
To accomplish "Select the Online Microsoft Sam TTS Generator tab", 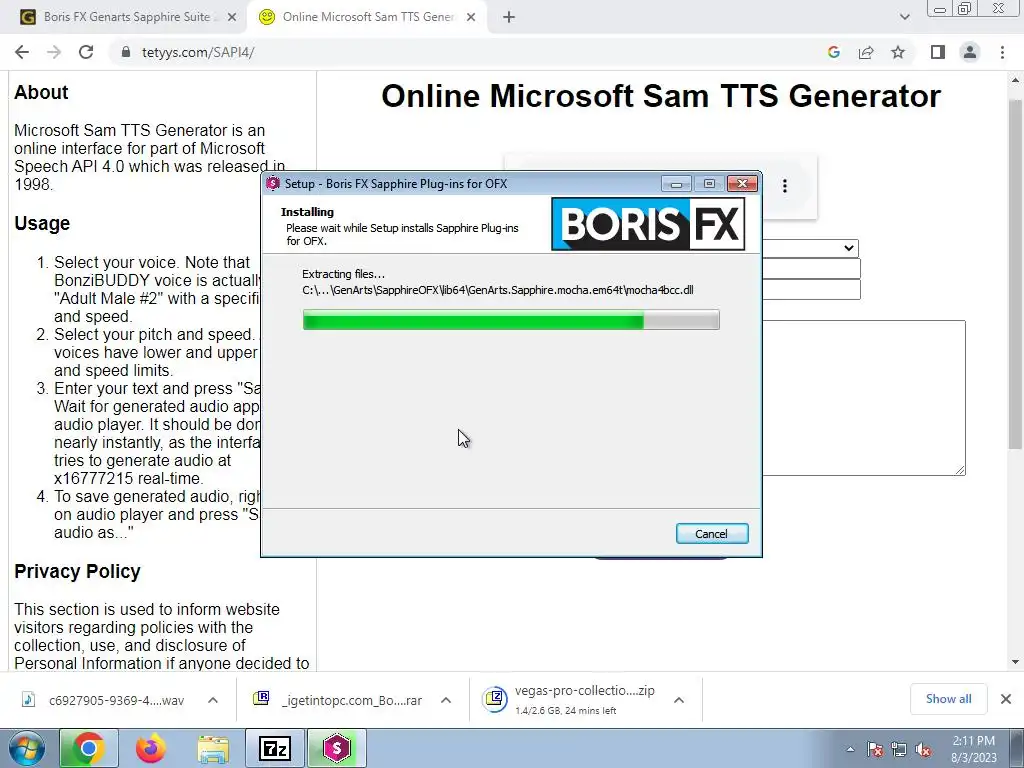I will (368, 17).
